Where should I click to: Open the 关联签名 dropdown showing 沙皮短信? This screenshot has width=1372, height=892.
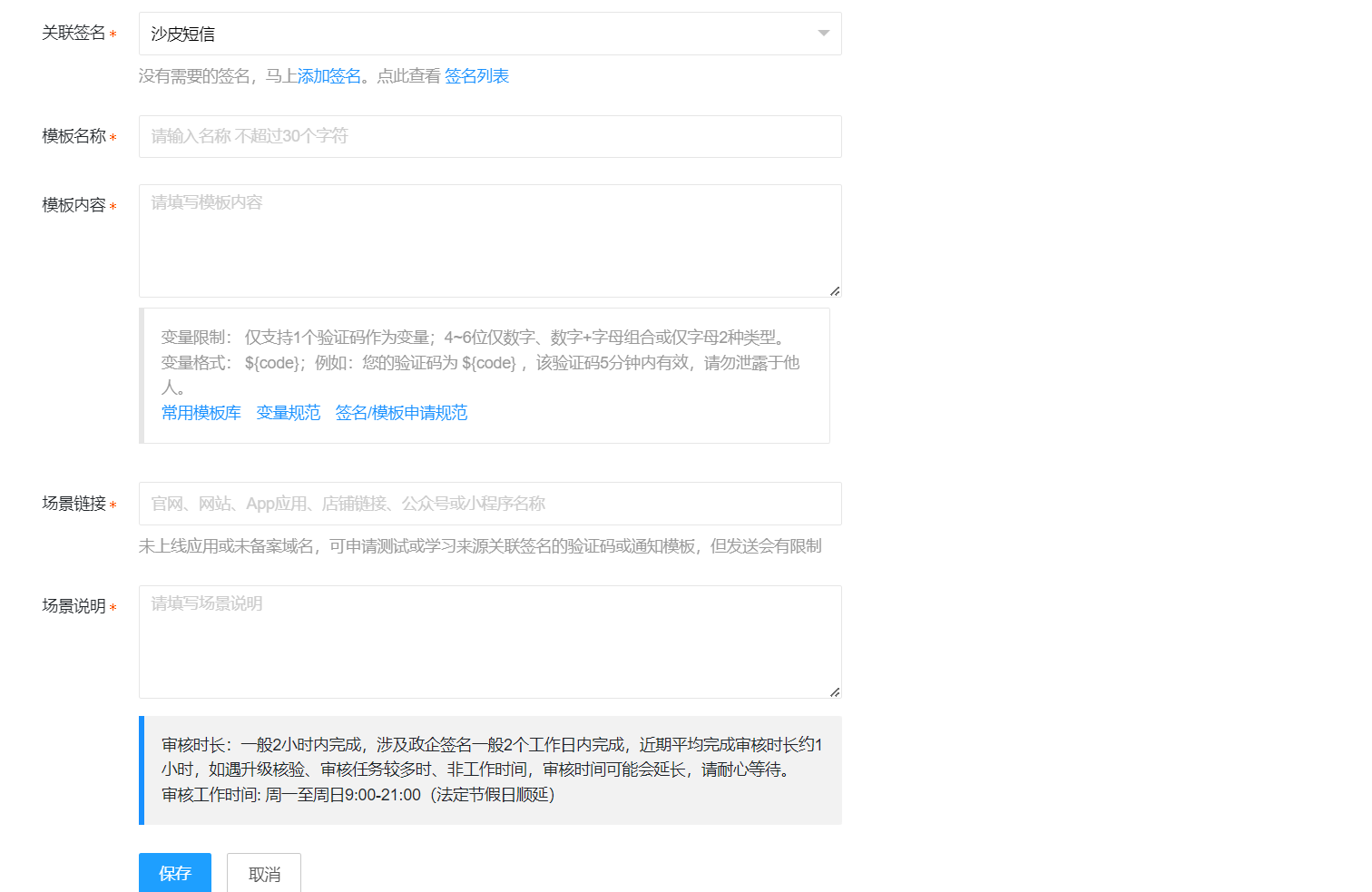click(x=472, y=34)
